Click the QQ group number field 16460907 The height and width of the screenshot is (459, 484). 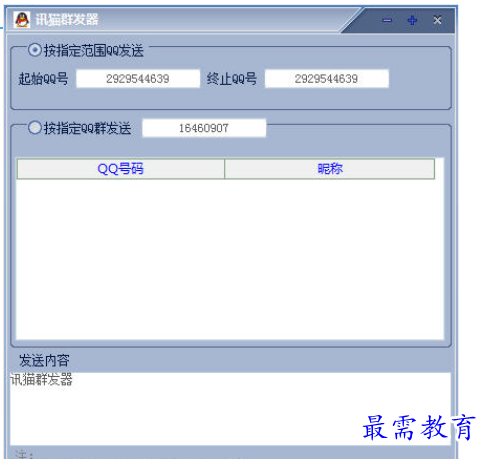point(204,128)
